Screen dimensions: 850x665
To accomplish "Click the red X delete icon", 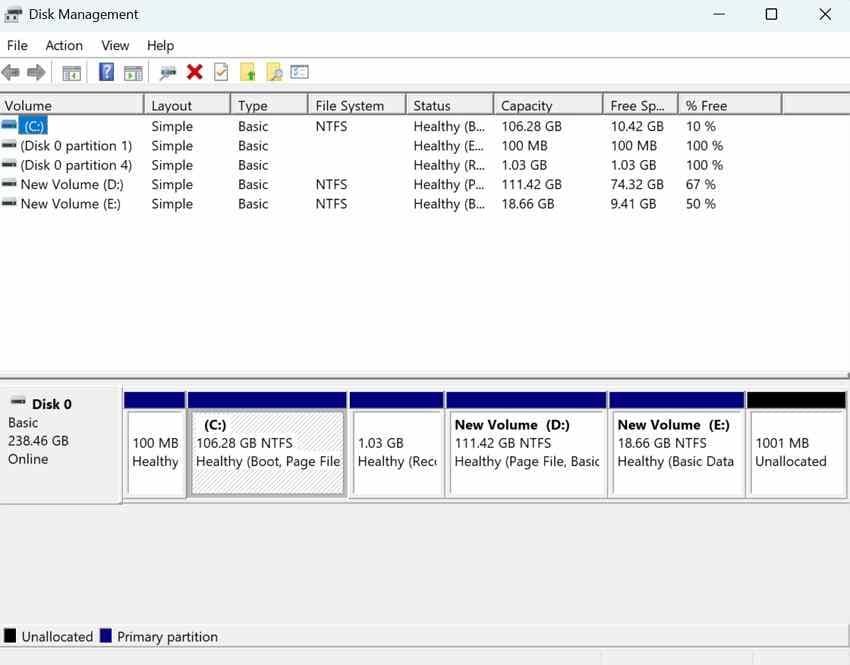I will click(195, 72).
